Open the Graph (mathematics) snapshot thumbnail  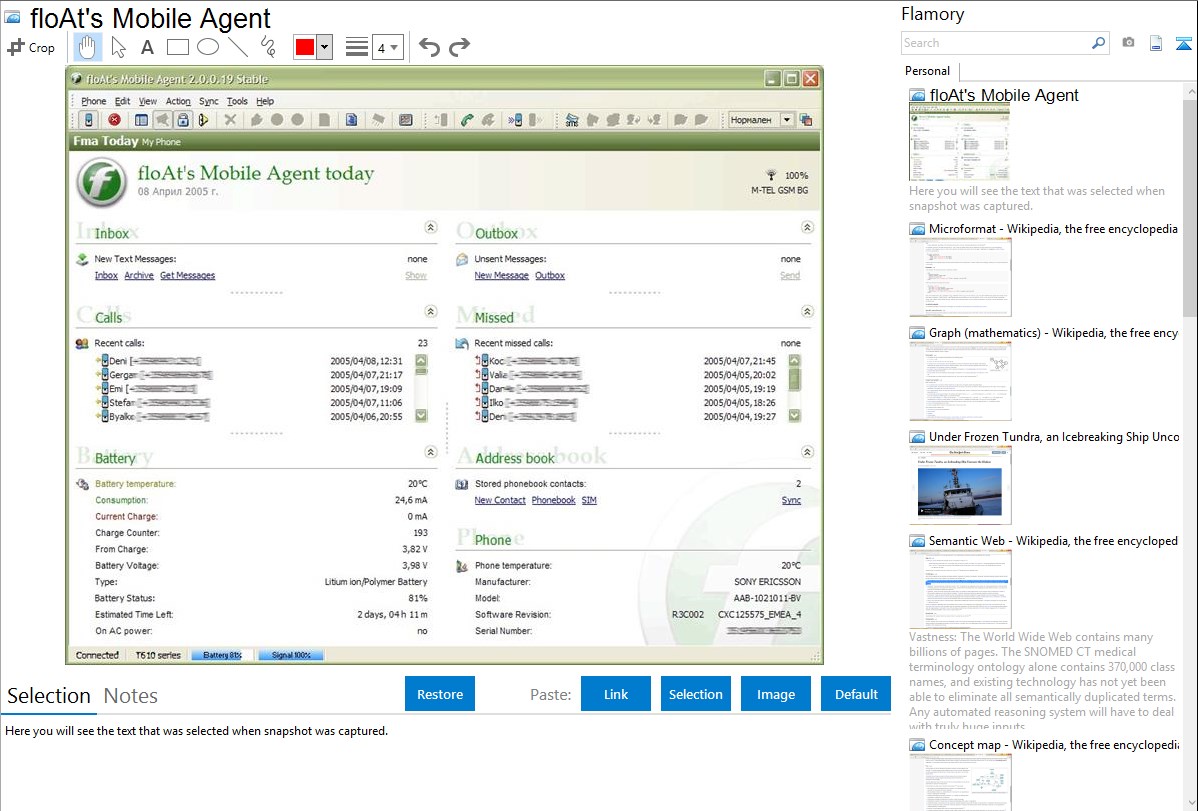pyautogui.click(x=960, y=381)
